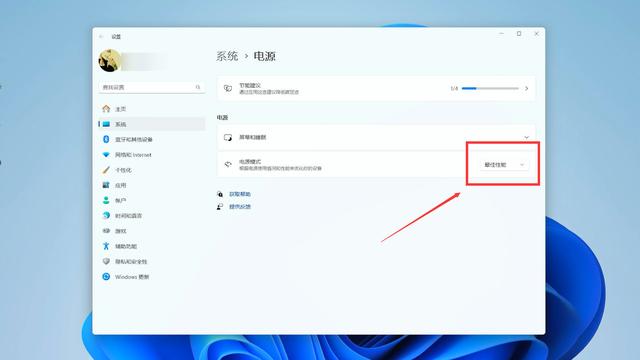Go to 个性化 (Personalization) brush icon
The width and height of the screenshot is (640, 360).
point(106,170)
